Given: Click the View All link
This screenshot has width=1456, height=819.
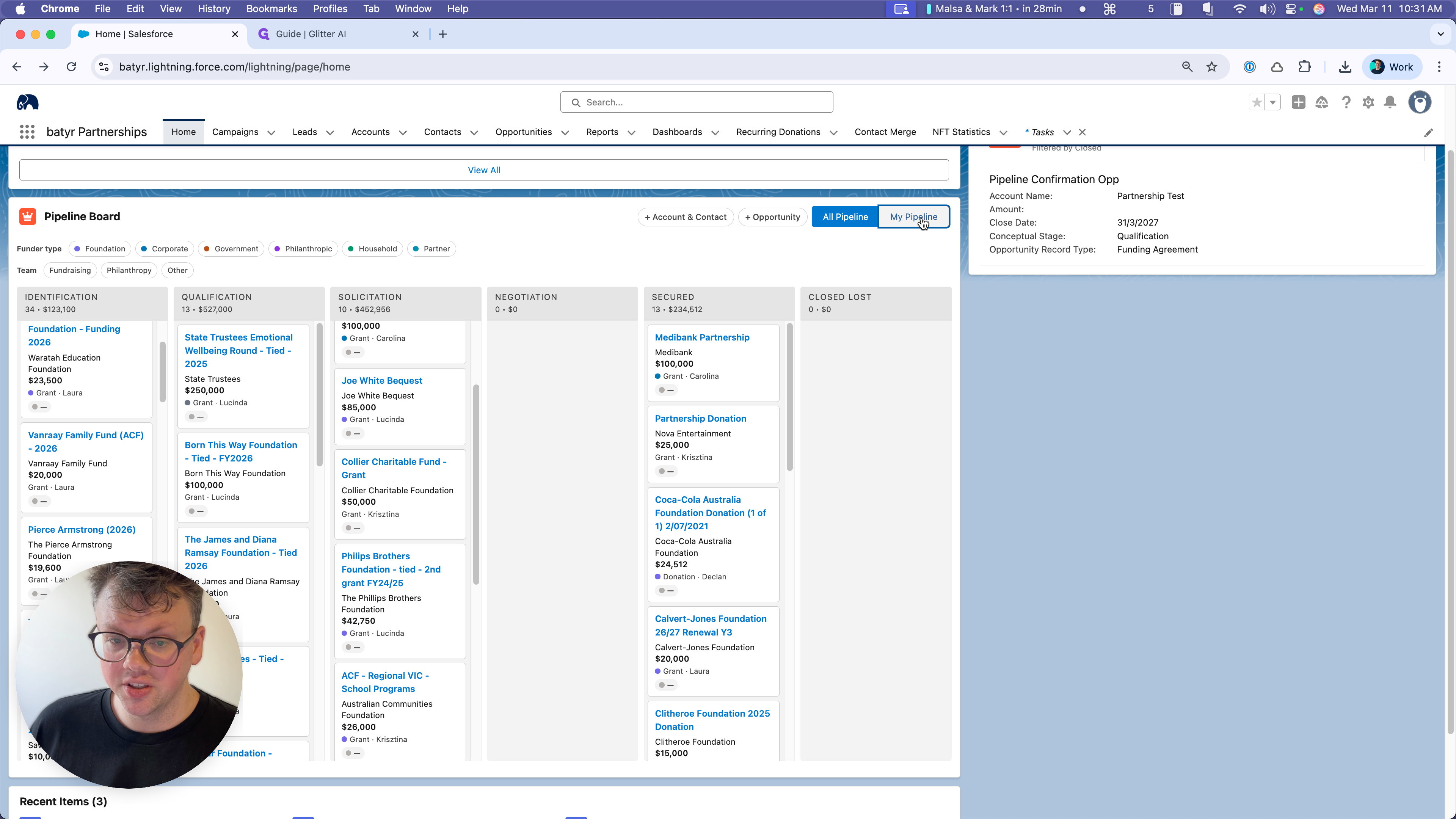Looking at the screenshot, I should (484, 170).
